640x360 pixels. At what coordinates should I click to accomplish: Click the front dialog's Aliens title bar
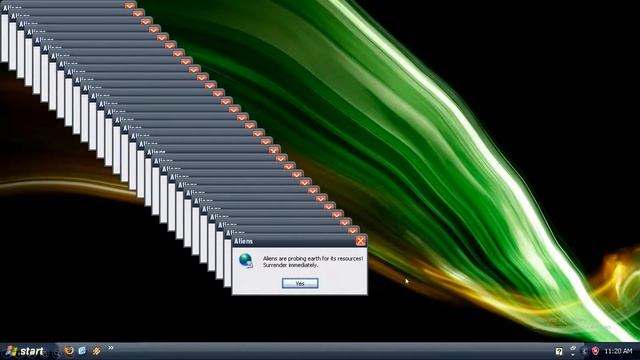300,241
